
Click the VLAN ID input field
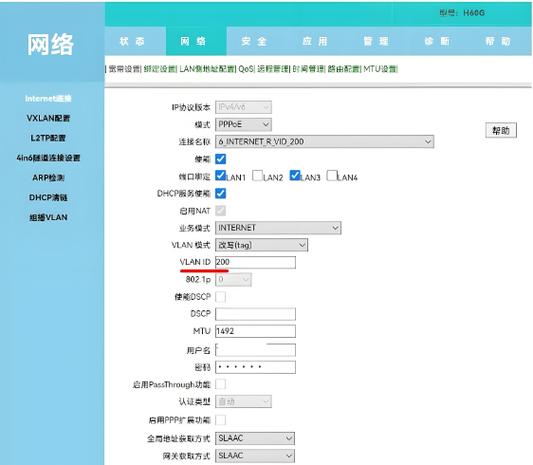tap(255, 262)
